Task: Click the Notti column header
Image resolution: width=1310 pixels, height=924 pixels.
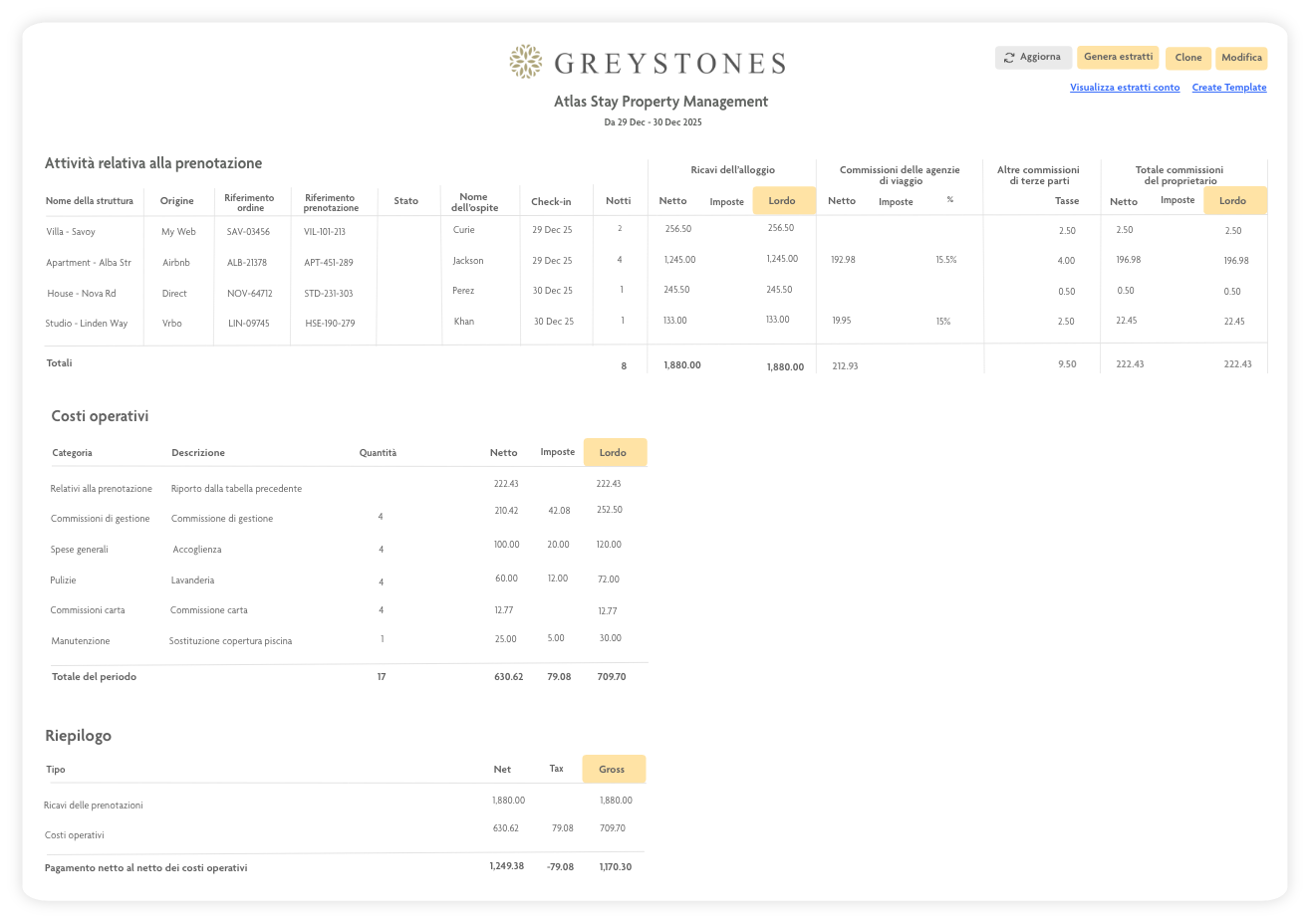Action: (619, 201)
